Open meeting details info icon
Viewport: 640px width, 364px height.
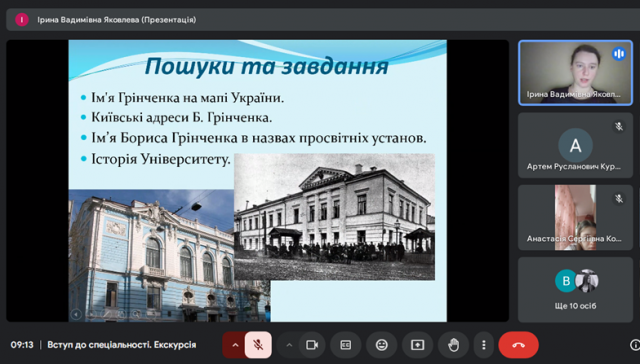click(635, 345)
